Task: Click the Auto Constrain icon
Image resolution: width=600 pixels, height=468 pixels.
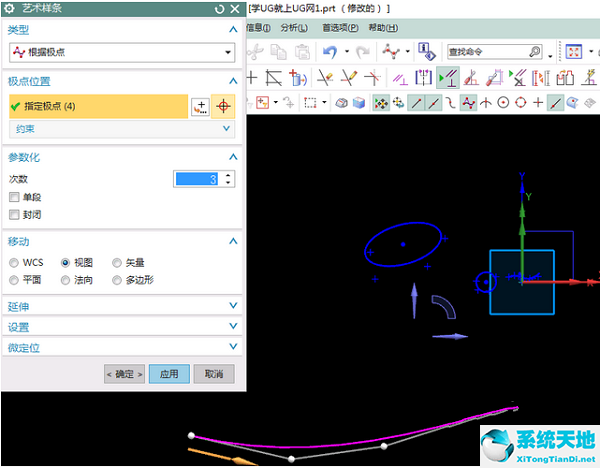Action: point(471,78)
